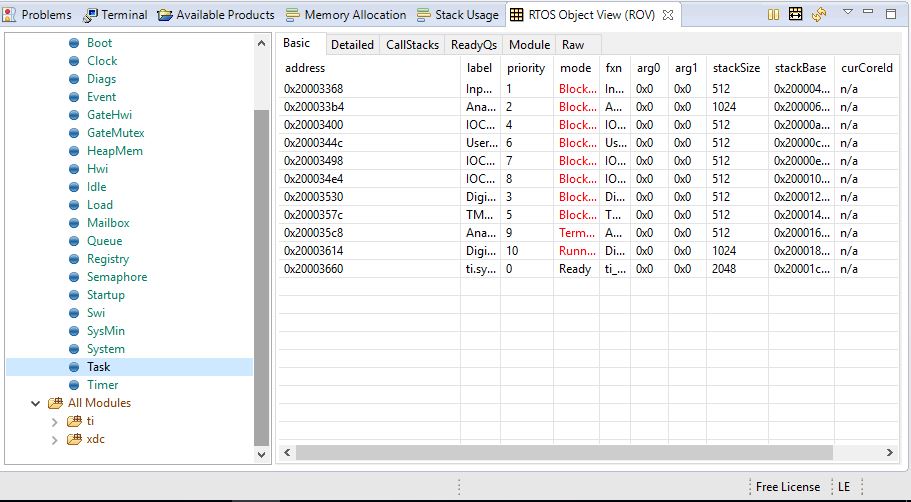Screen dimensions: 911x502
Task: Click the table's horizontal scroll left arrow
Action: 287,453
